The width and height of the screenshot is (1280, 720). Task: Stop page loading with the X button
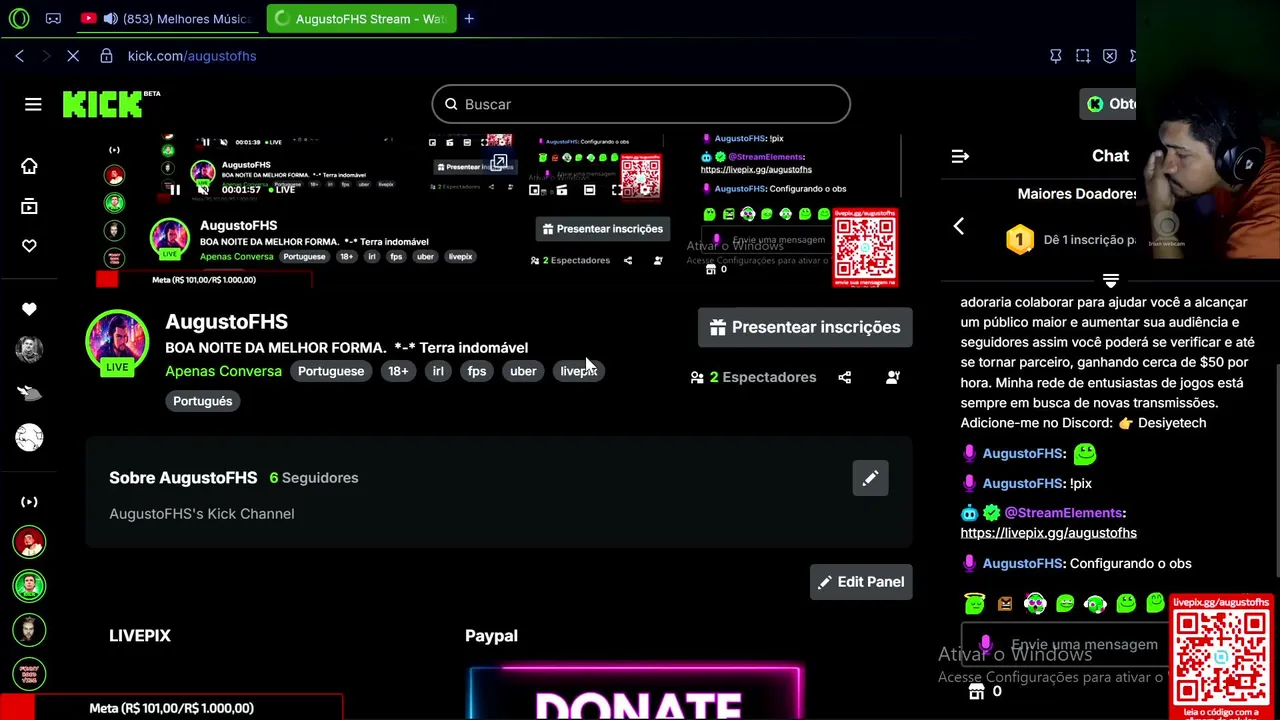pyautogui.click(x=72, y=56)
